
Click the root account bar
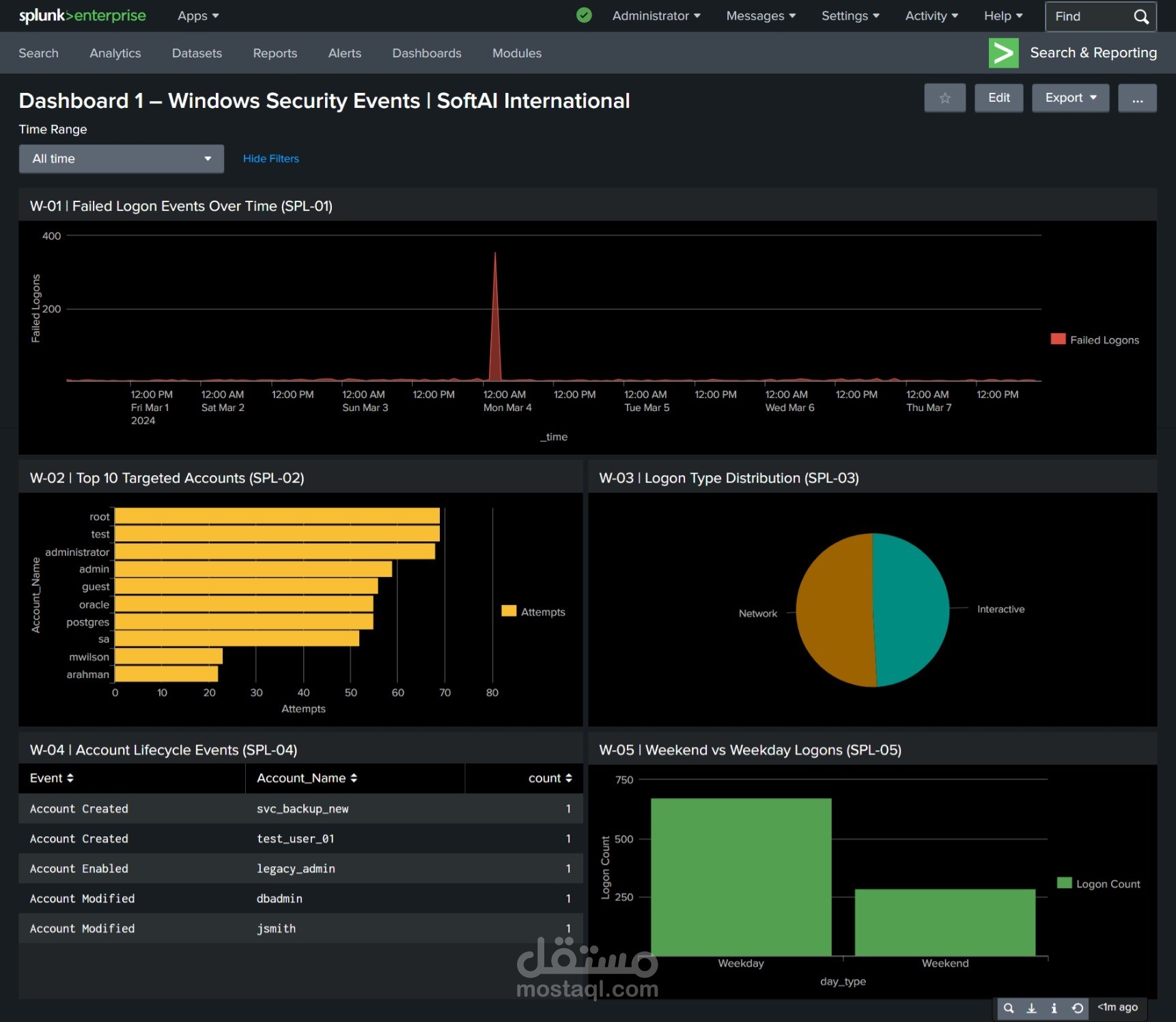coord(277,516)
